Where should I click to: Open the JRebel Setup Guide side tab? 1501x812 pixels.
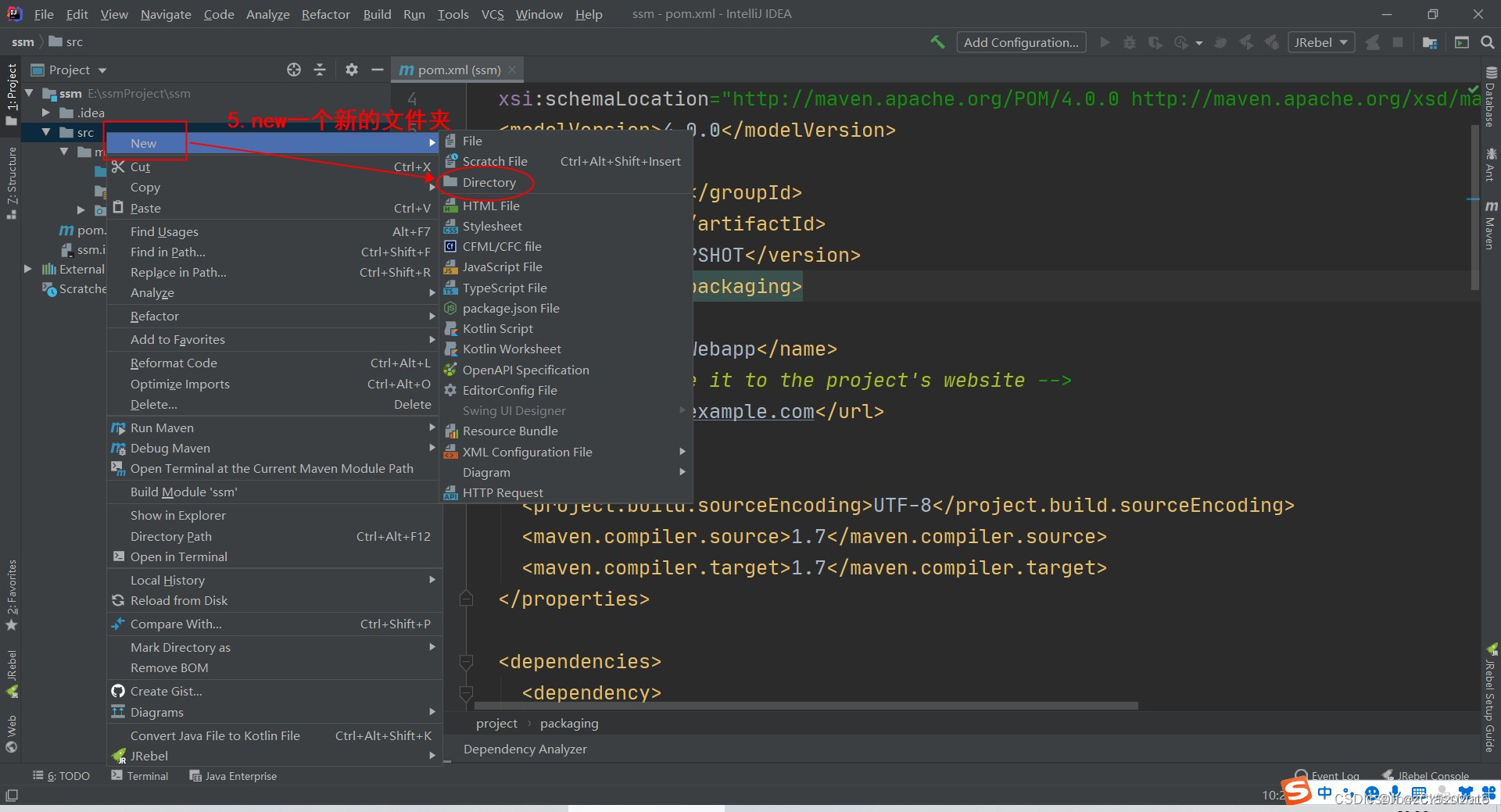(x=1491, y=697)
